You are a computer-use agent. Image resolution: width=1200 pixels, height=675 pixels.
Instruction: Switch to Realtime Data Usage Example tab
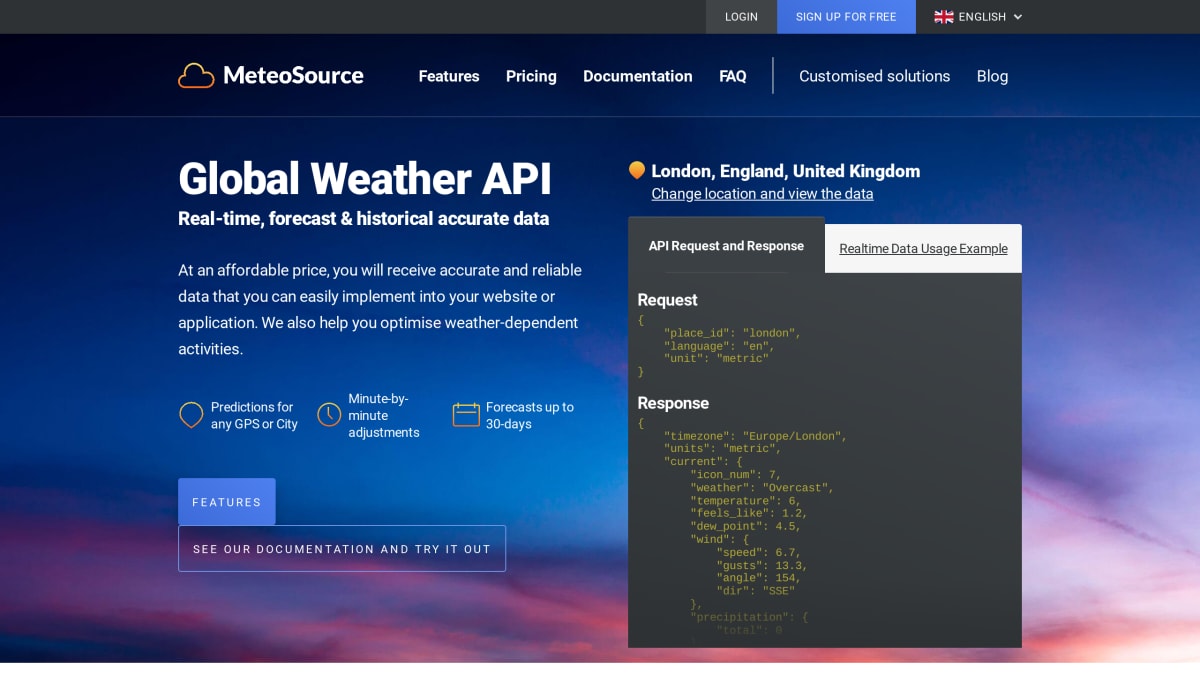click(923, 249)
